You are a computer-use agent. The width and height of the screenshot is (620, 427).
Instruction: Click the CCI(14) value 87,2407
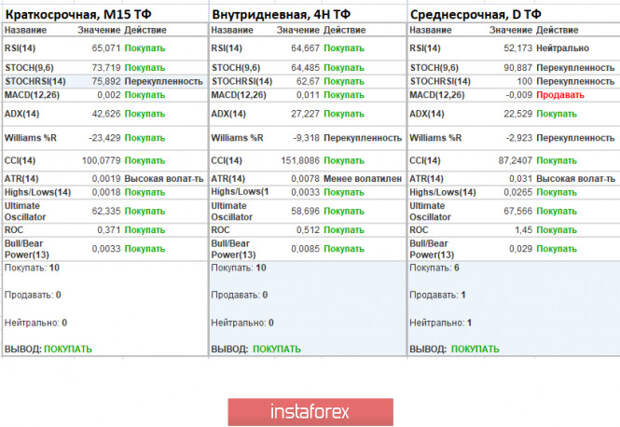tap(515, 161)
